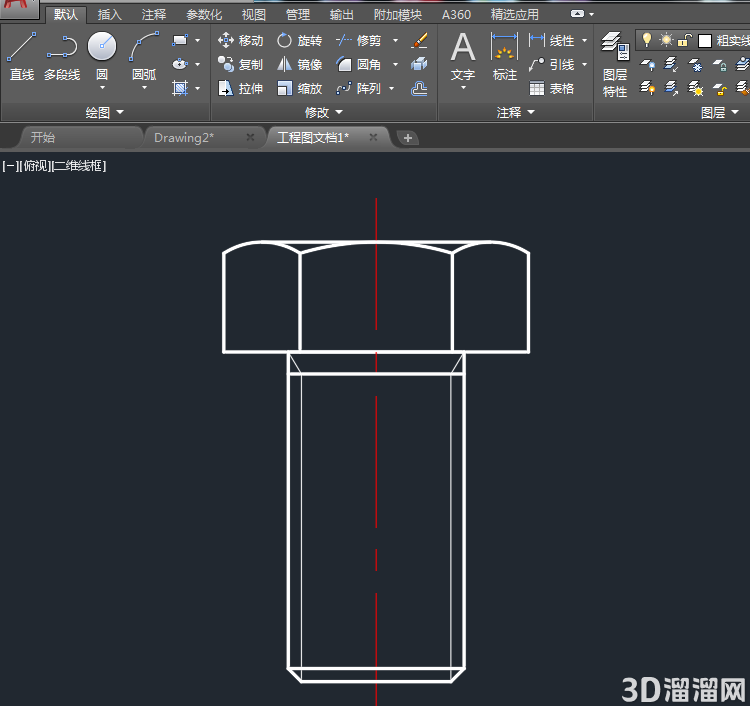Select the Circle (圆) tool
Screen dimensions: 750x706
coord(102,53)
